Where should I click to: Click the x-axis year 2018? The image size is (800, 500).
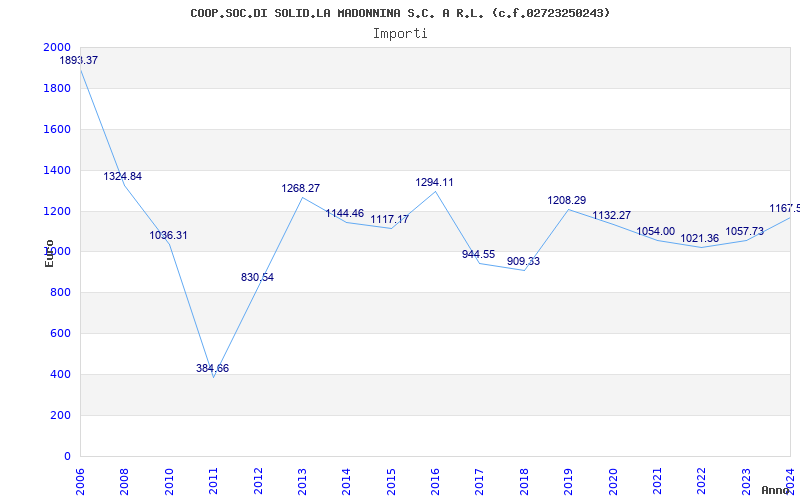coord(524,481)
